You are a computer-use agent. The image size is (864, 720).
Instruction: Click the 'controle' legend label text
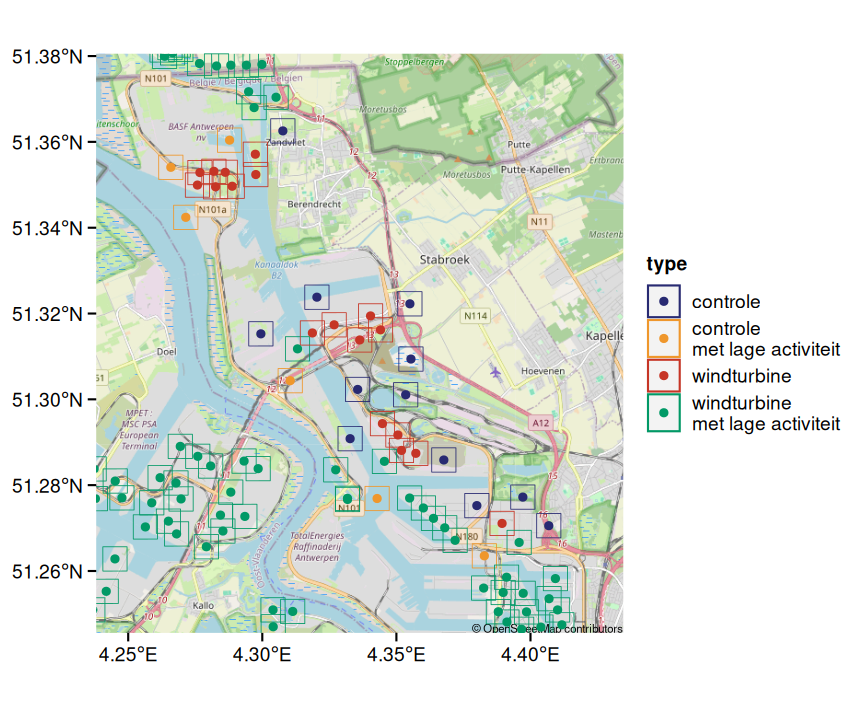[x=725, y=302]
